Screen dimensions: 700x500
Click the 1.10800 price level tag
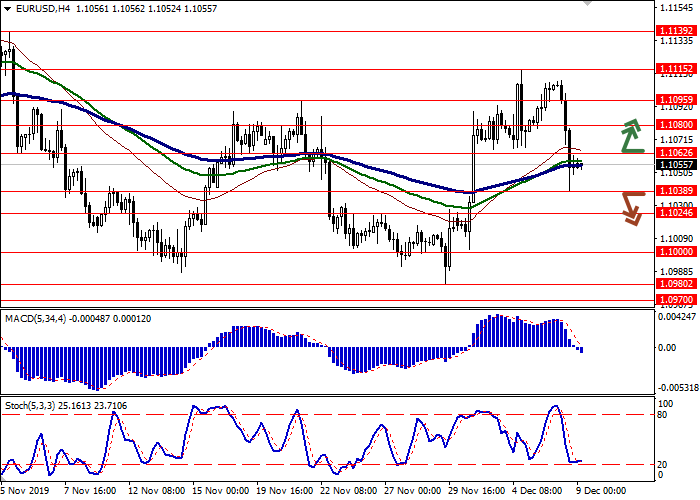[x=676, y=126]
